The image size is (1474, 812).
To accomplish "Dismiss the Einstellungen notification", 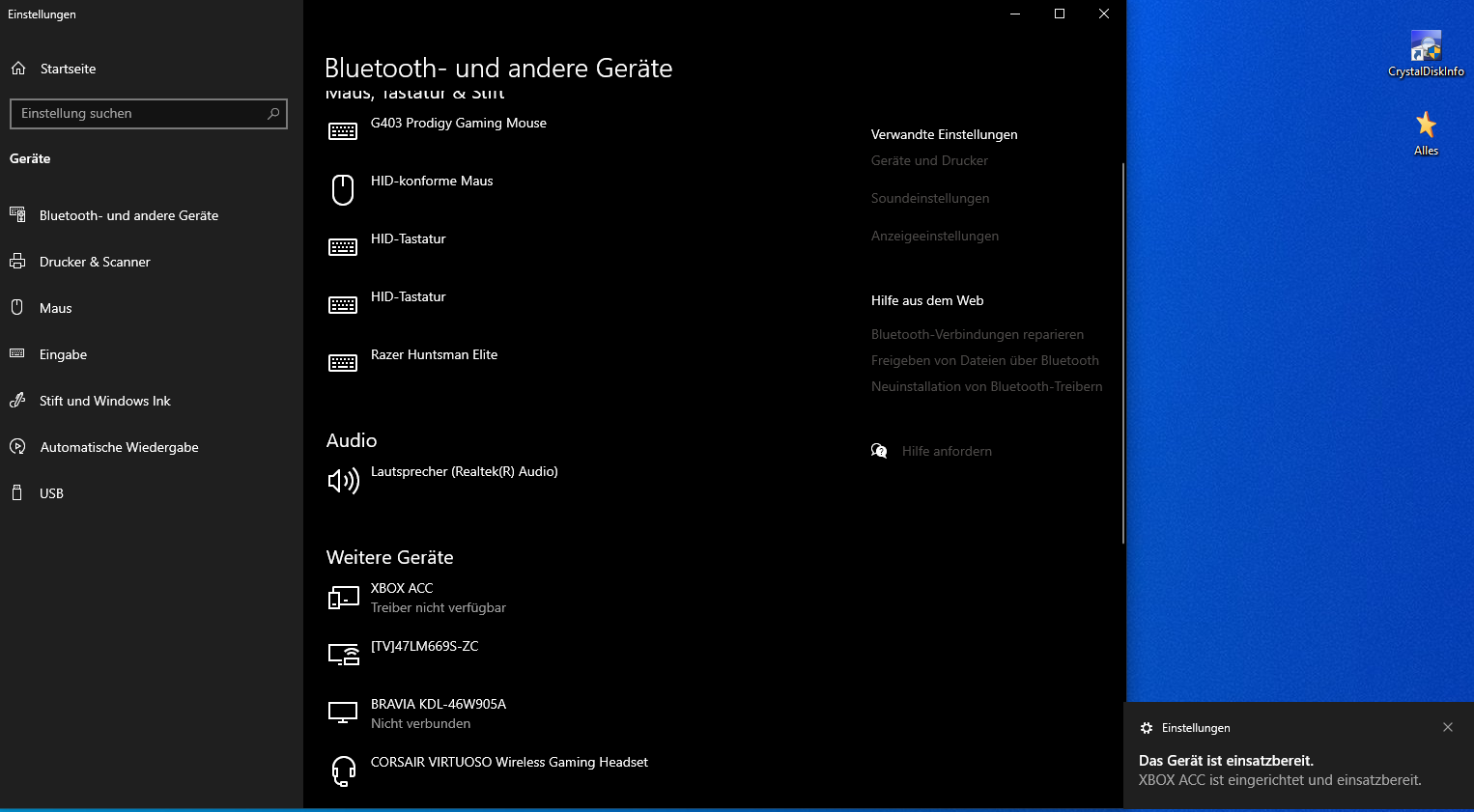I will [1448, 727].
